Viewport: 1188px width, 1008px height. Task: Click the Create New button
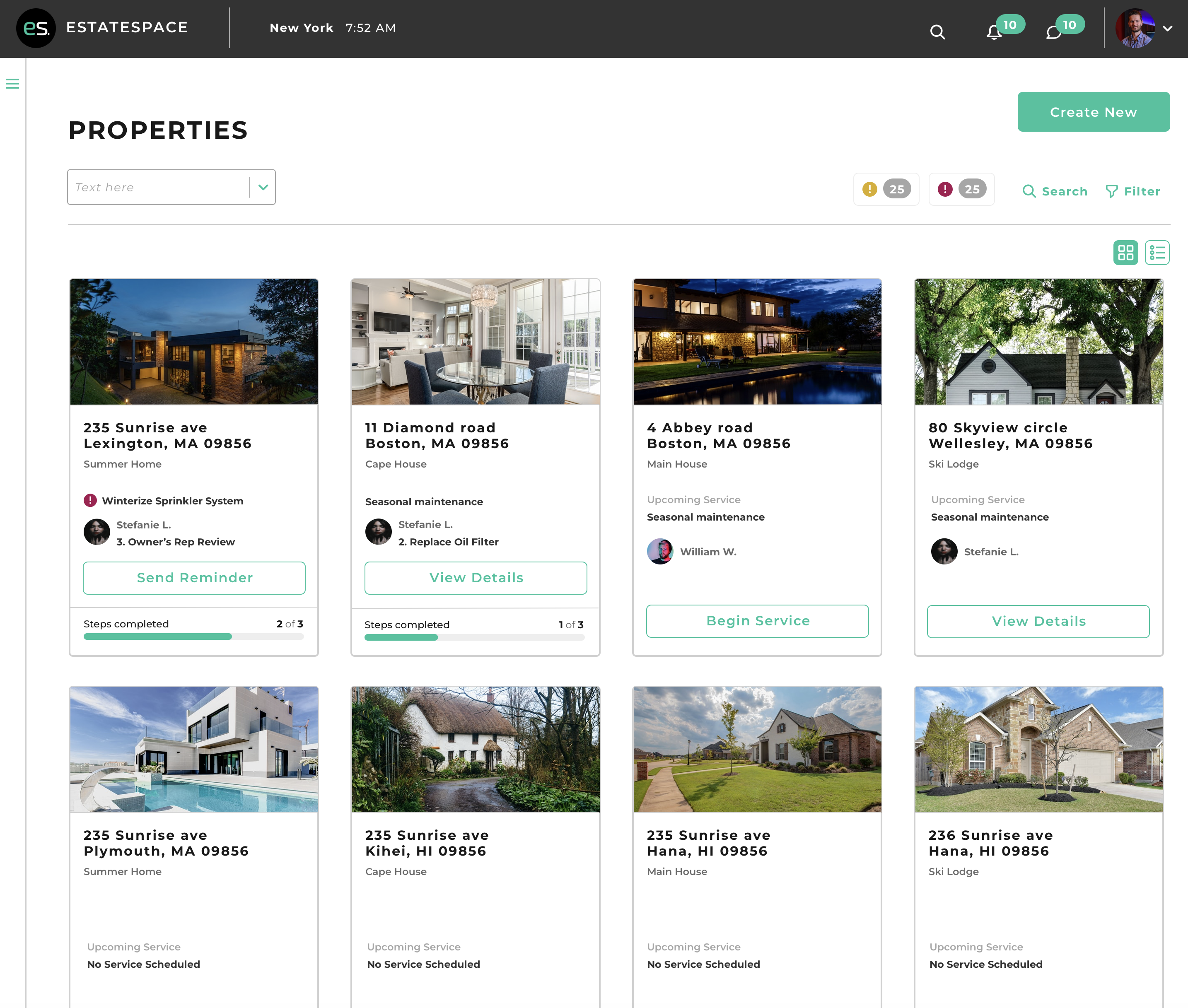click(1093, 111)
